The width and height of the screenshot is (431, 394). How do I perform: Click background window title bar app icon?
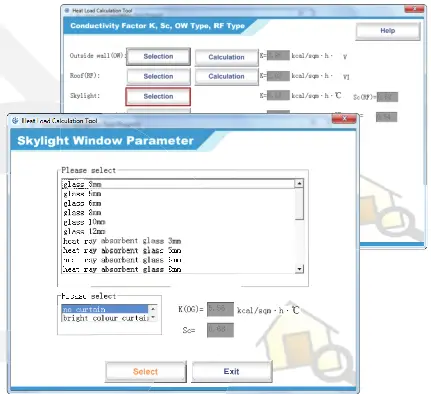(x=67, y=11)
